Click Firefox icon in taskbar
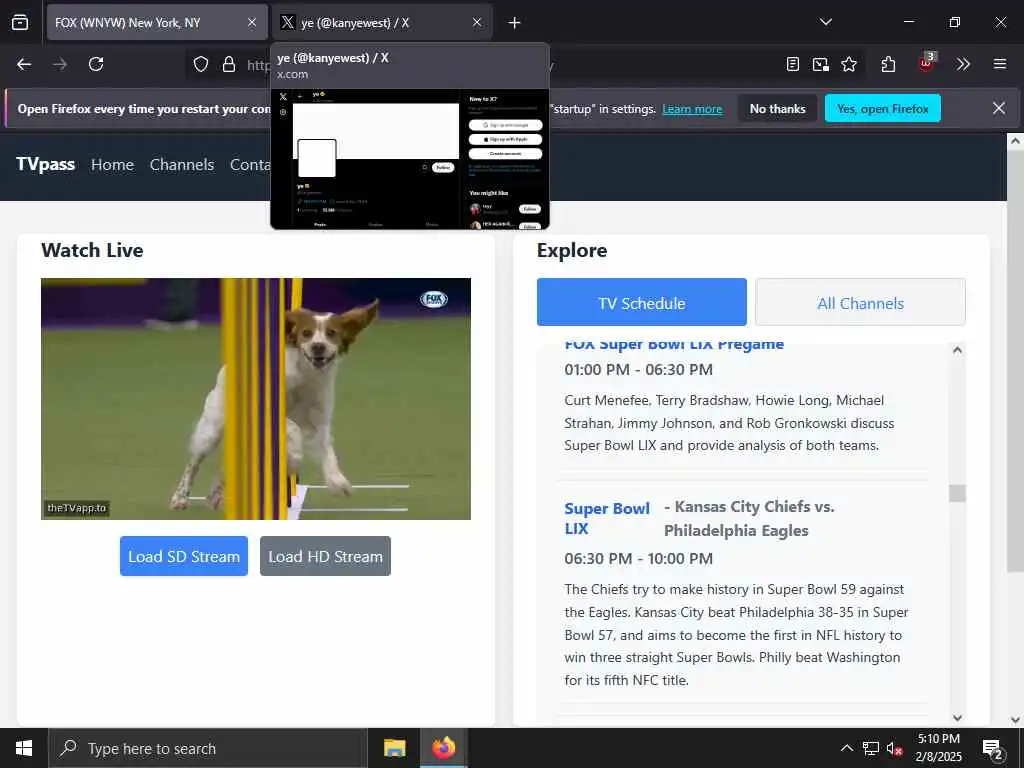Image resolution: width=1024 pixels, height=768 pixels. tap(443, 748)
